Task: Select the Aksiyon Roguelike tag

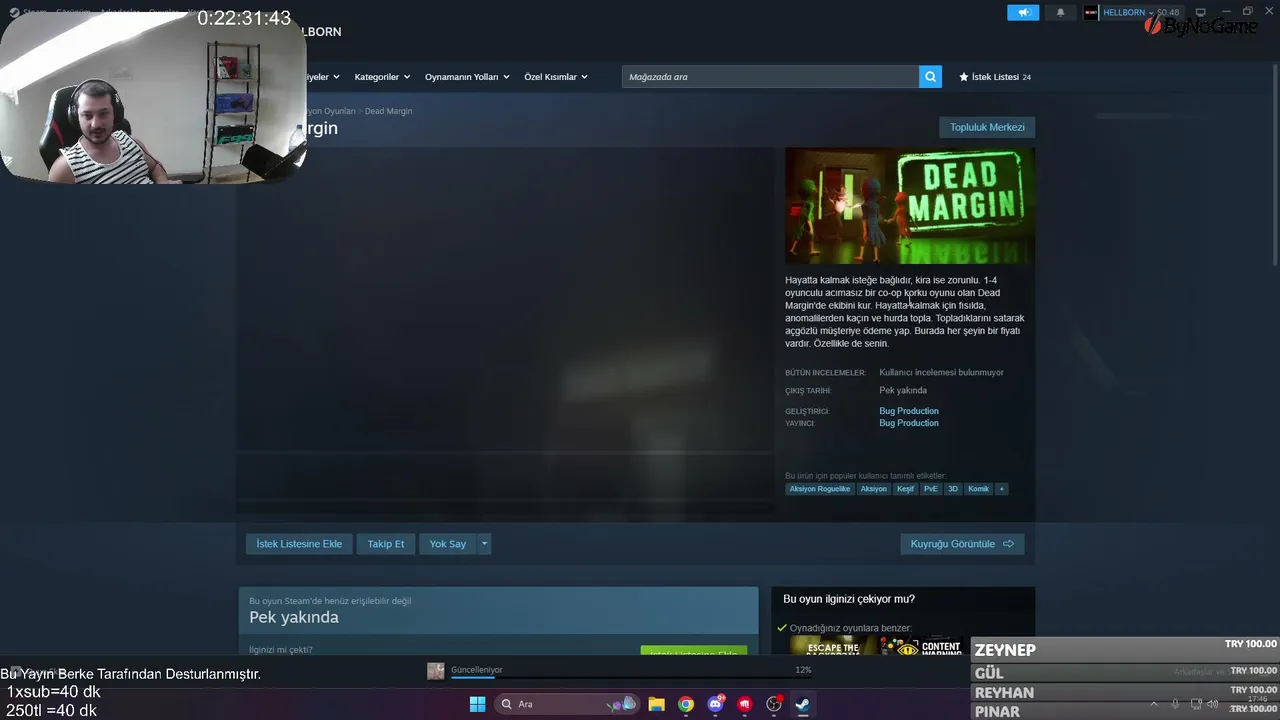Action: [x=820, y=489]
